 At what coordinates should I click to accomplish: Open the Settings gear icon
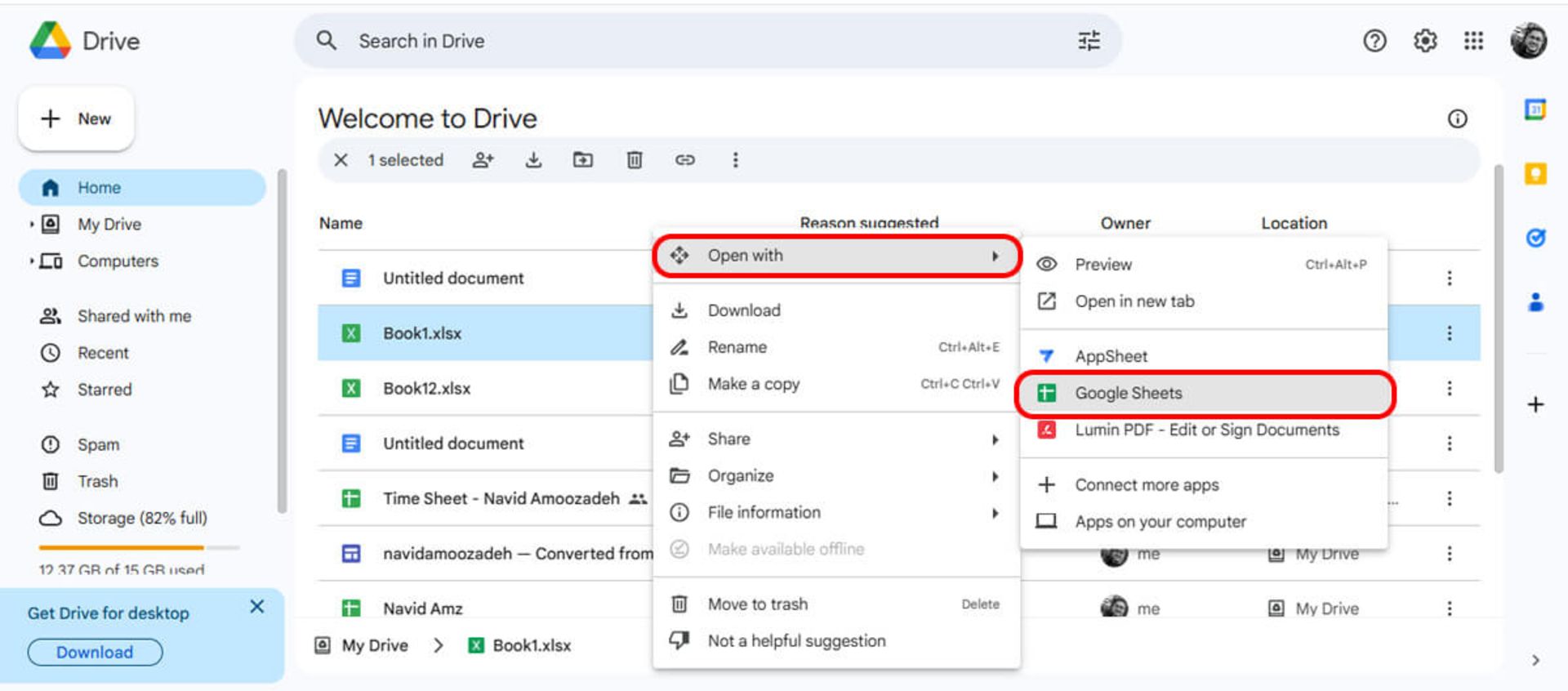click(1425, 41)
